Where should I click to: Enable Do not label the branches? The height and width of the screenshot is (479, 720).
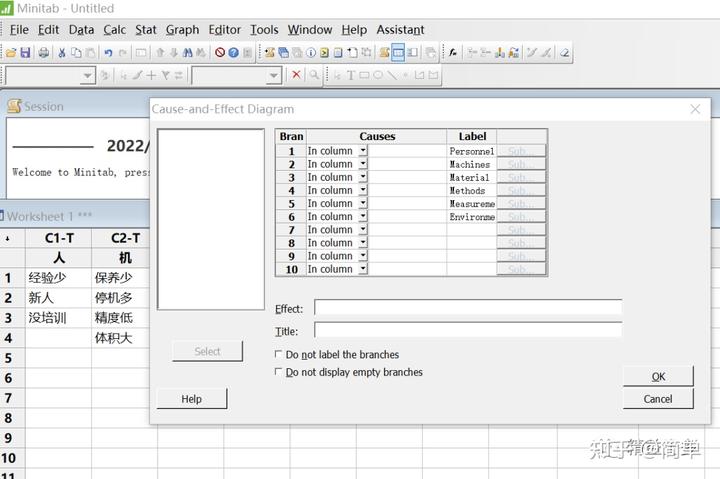[278, 354]
